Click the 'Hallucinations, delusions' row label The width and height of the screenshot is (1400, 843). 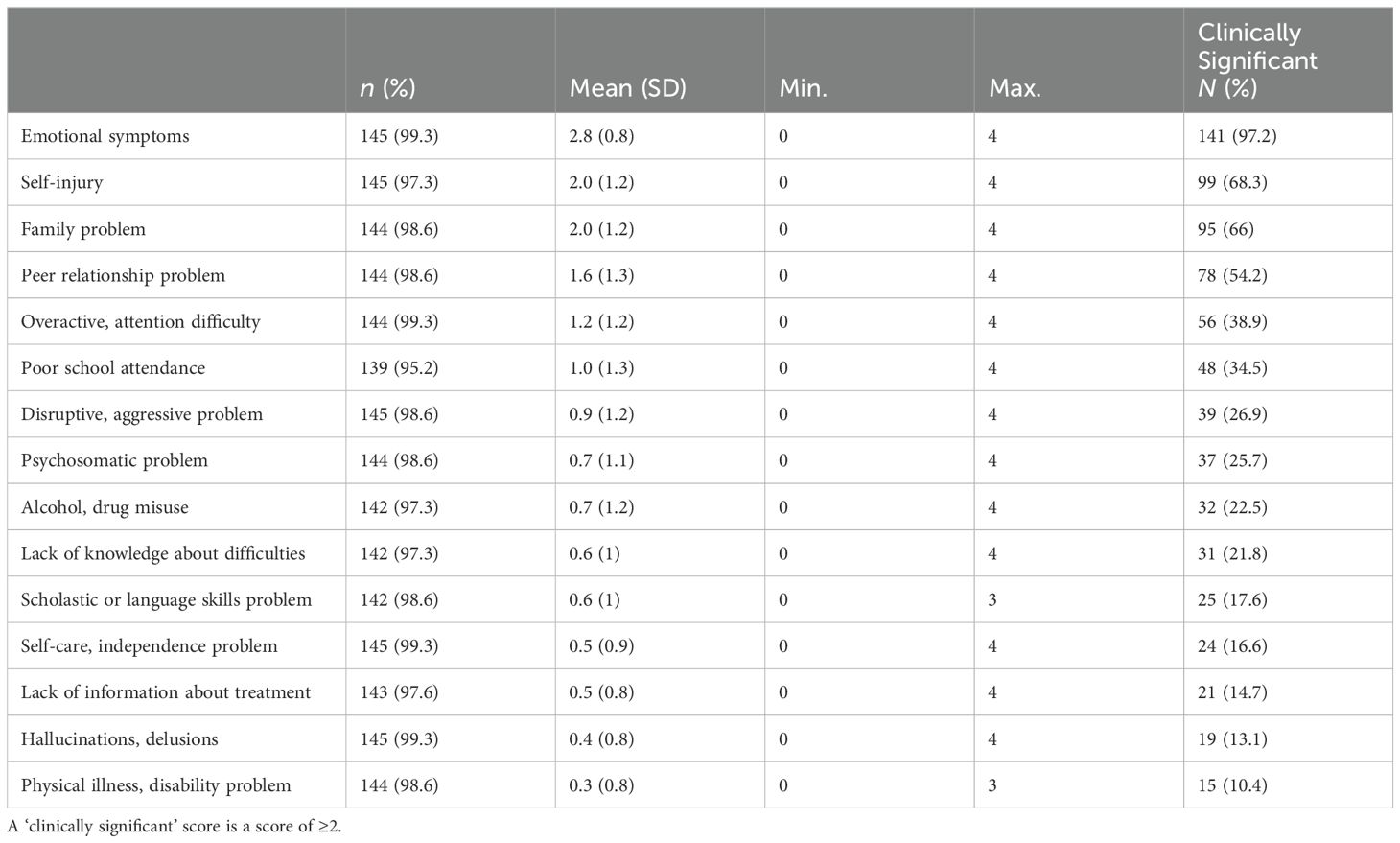click(119, 739)
